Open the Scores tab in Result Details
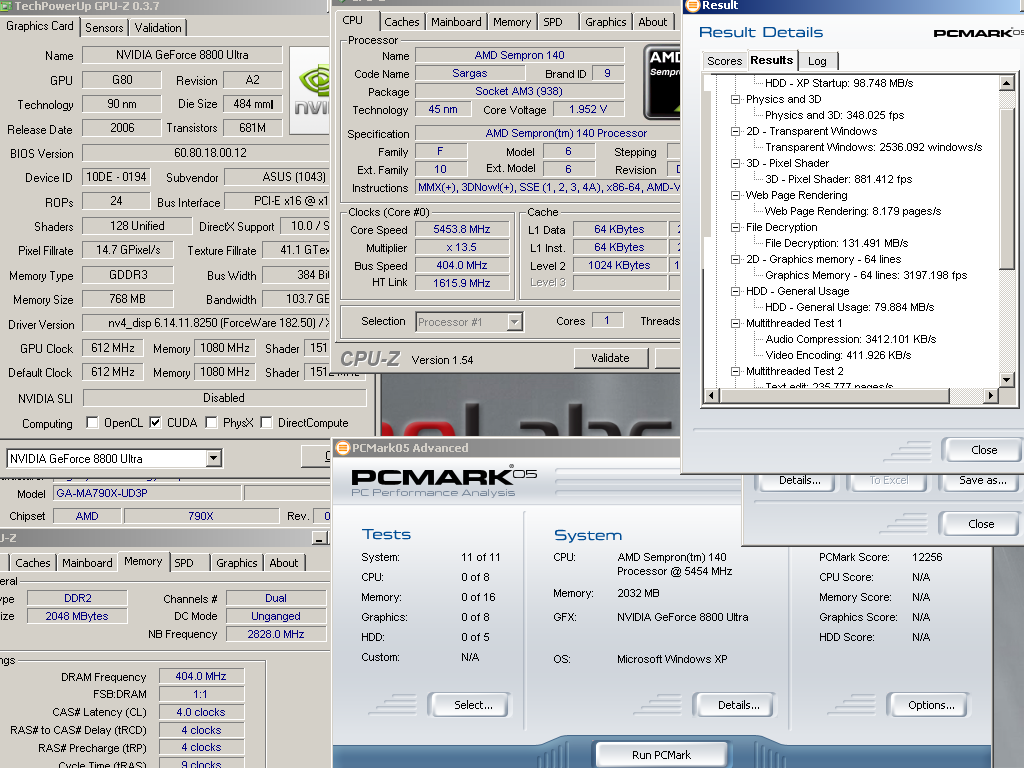Viewport: 1024px width, 768px height. pyautogui.click(x=724, y=61)
